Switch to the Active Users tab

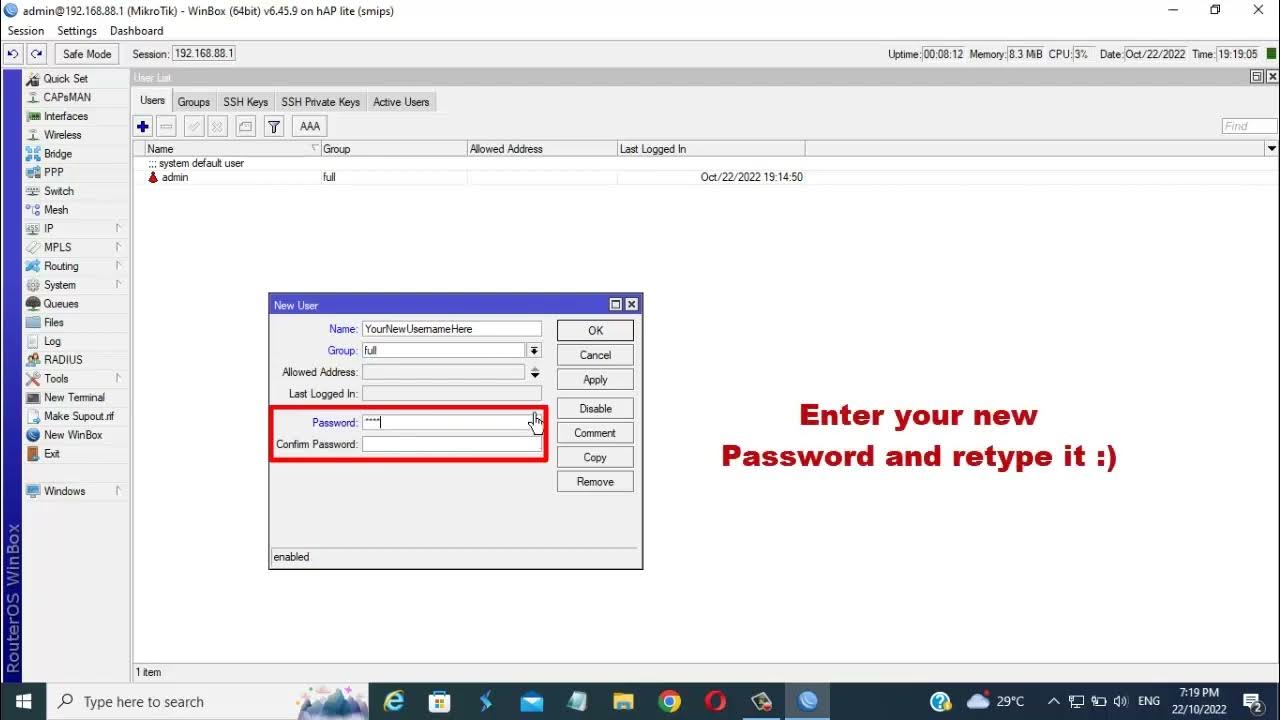coord(401,102)
